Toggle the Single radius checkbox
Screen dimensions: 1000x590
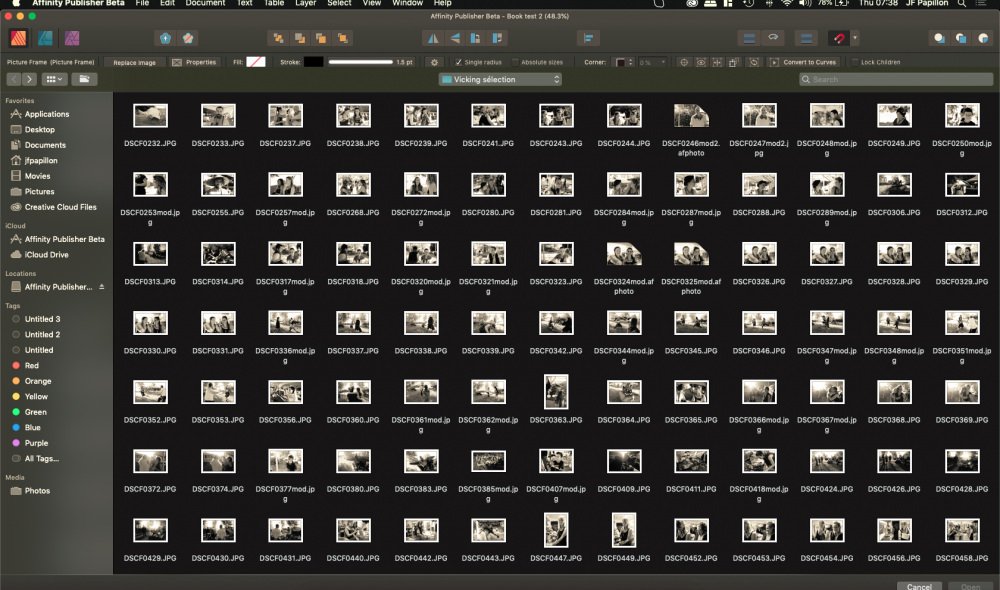(459, 62)
